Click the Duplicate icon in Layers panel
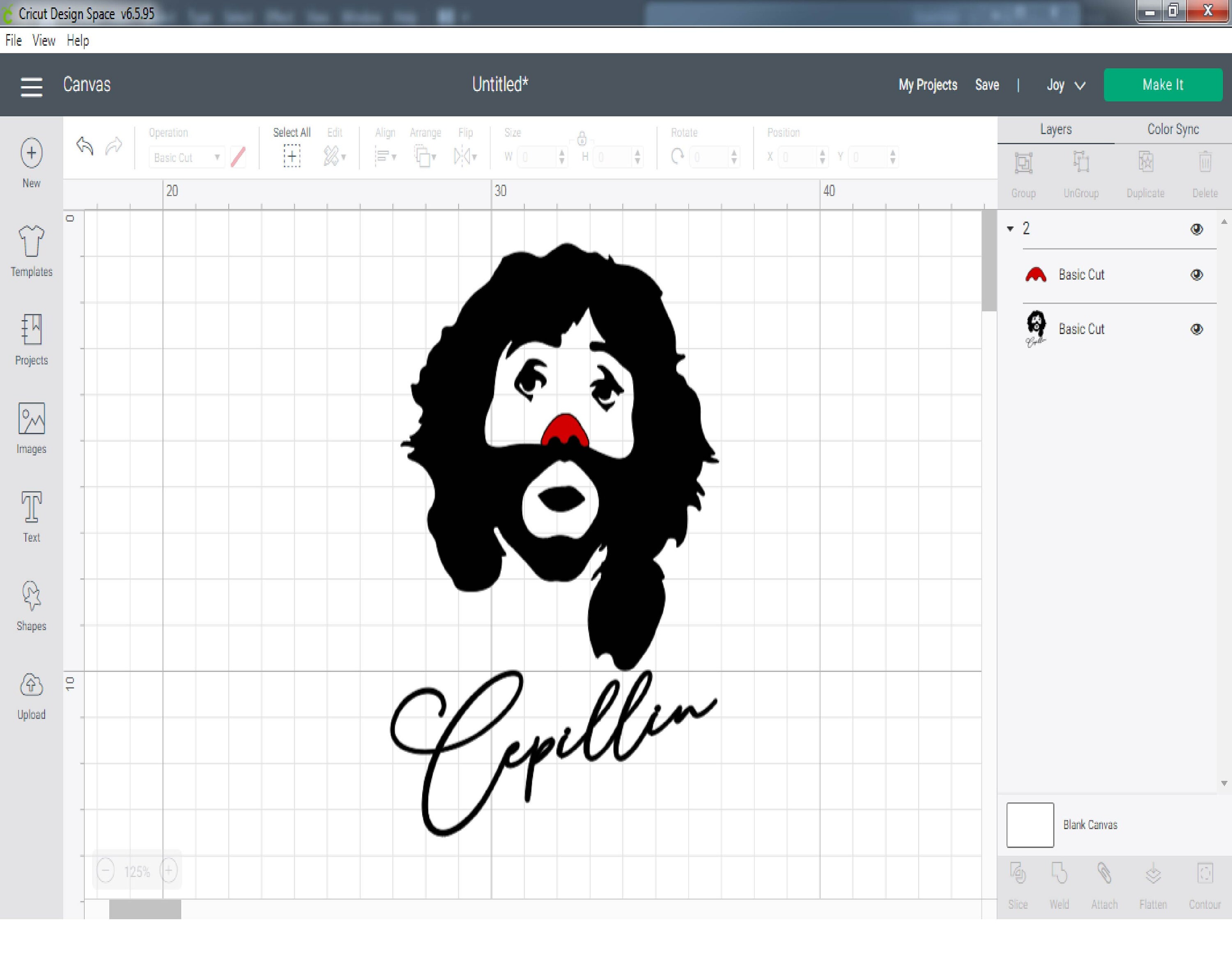The width and height of the screenshot is (1232, 972). click(x=1145, y=162)
